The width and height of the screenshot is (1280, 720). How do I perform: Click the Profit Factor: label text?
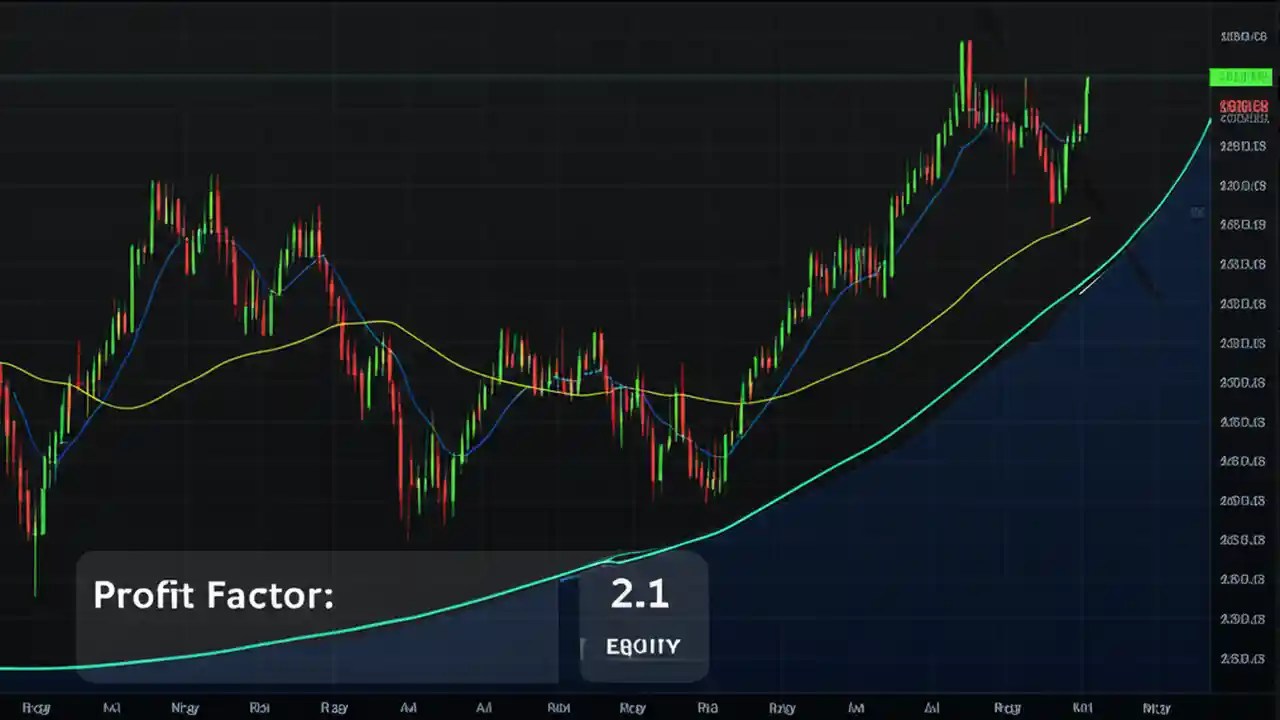coord(212,595)
